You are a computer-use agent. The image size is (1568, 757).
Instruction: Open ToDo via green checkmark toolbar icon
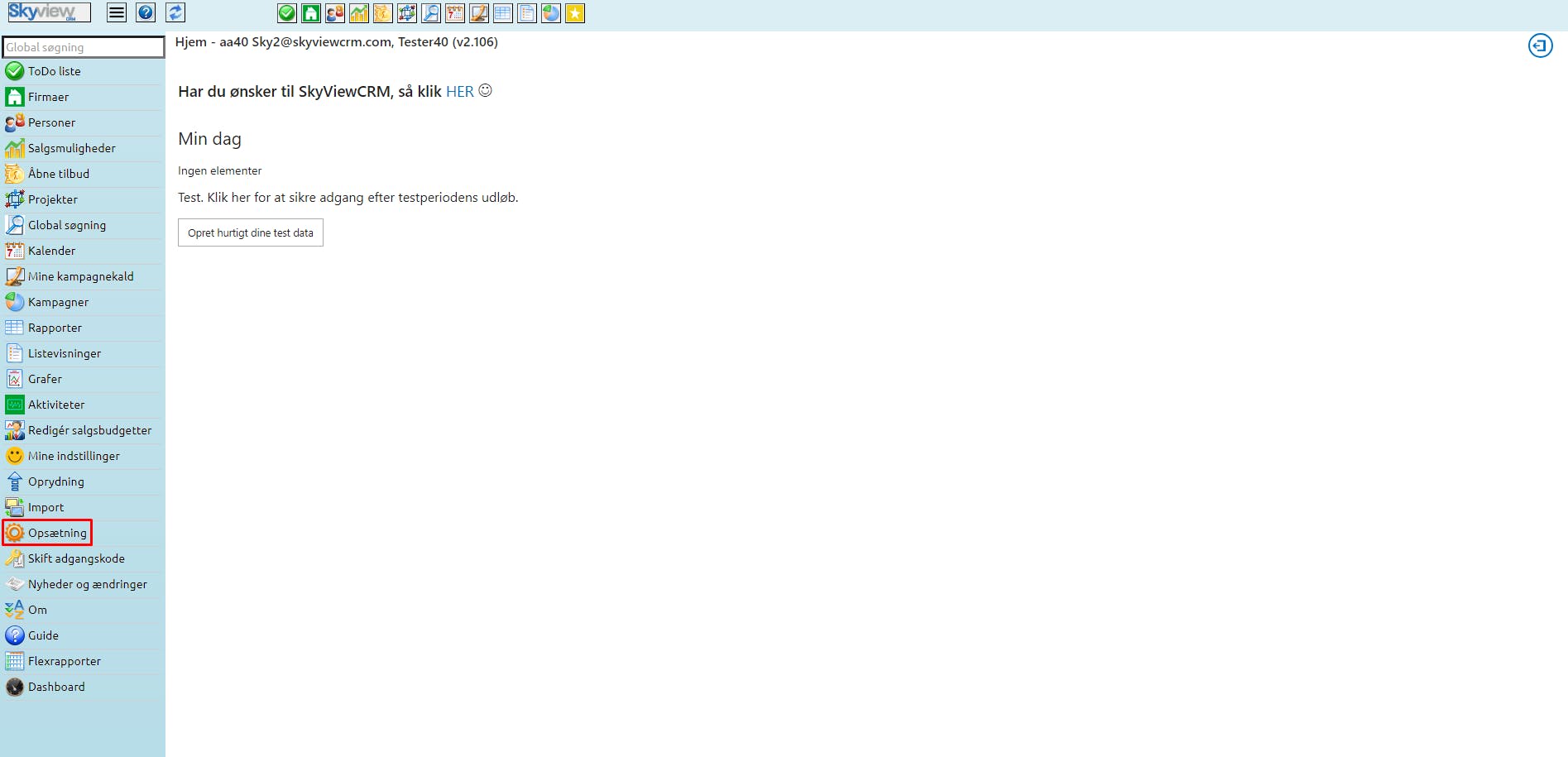(x=287, y=12)
